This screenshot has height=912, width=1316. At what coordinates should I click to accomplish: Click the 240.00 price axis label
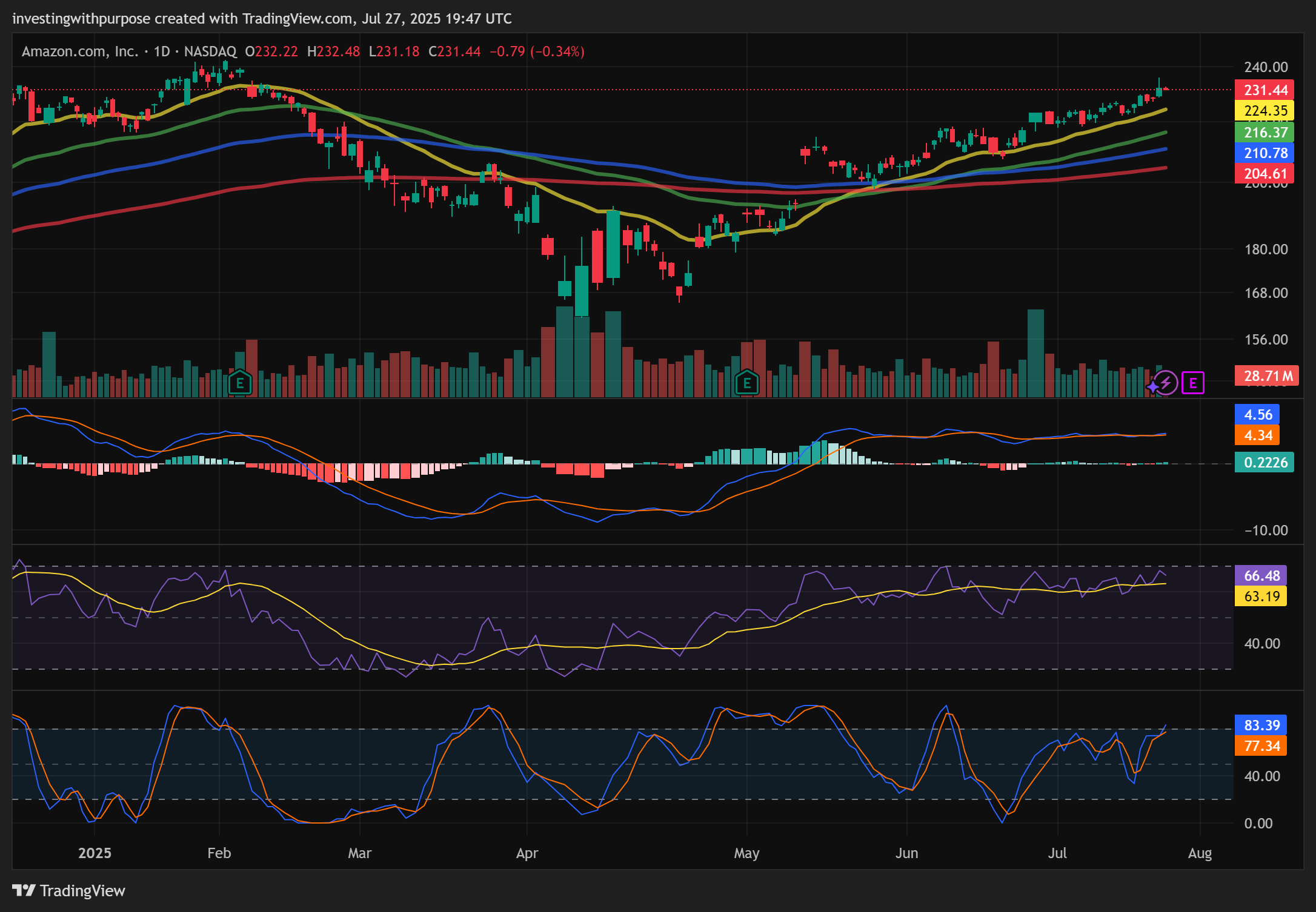click(x=1266, y=67)
